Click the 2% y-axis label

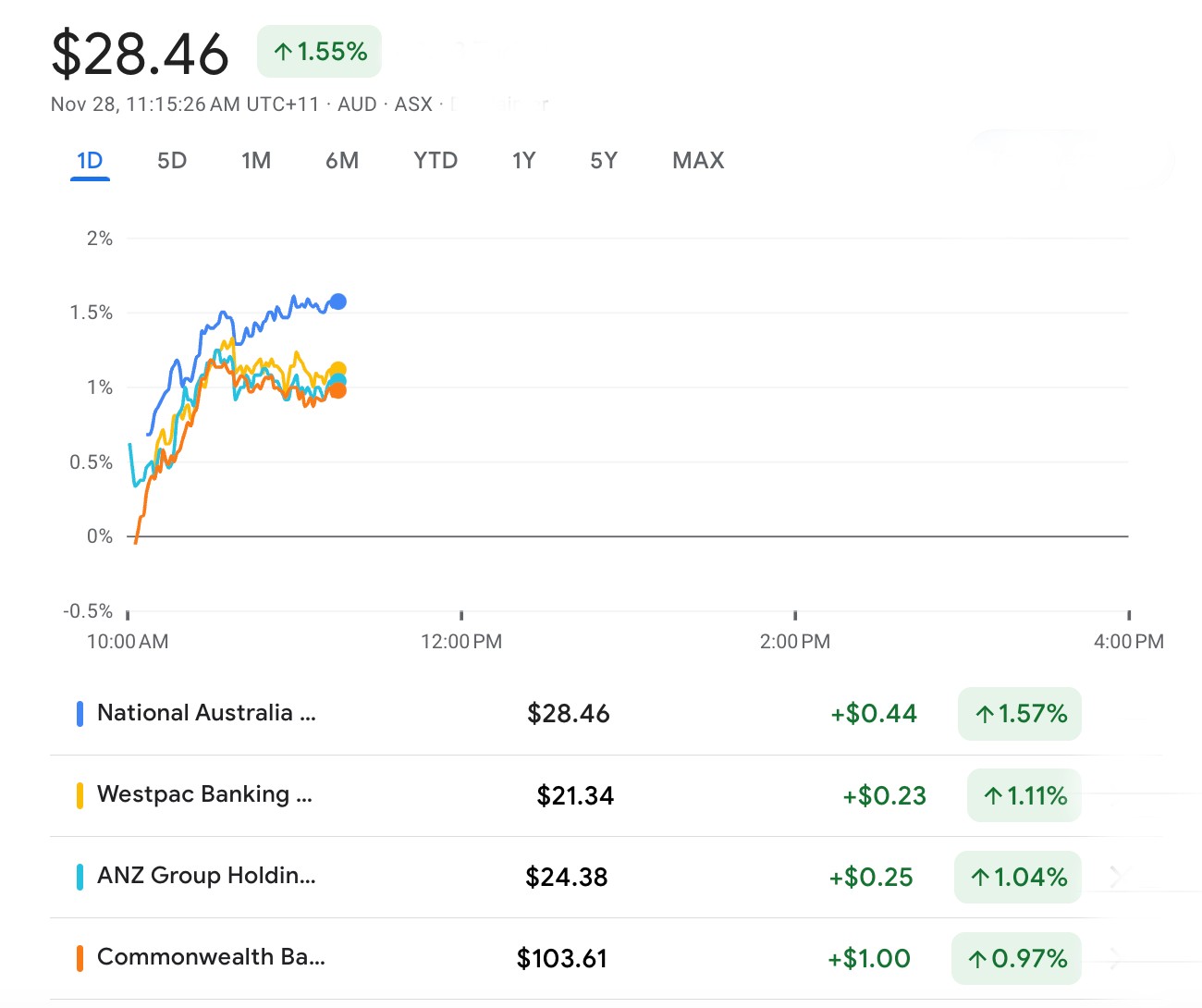tap(100, 239)
